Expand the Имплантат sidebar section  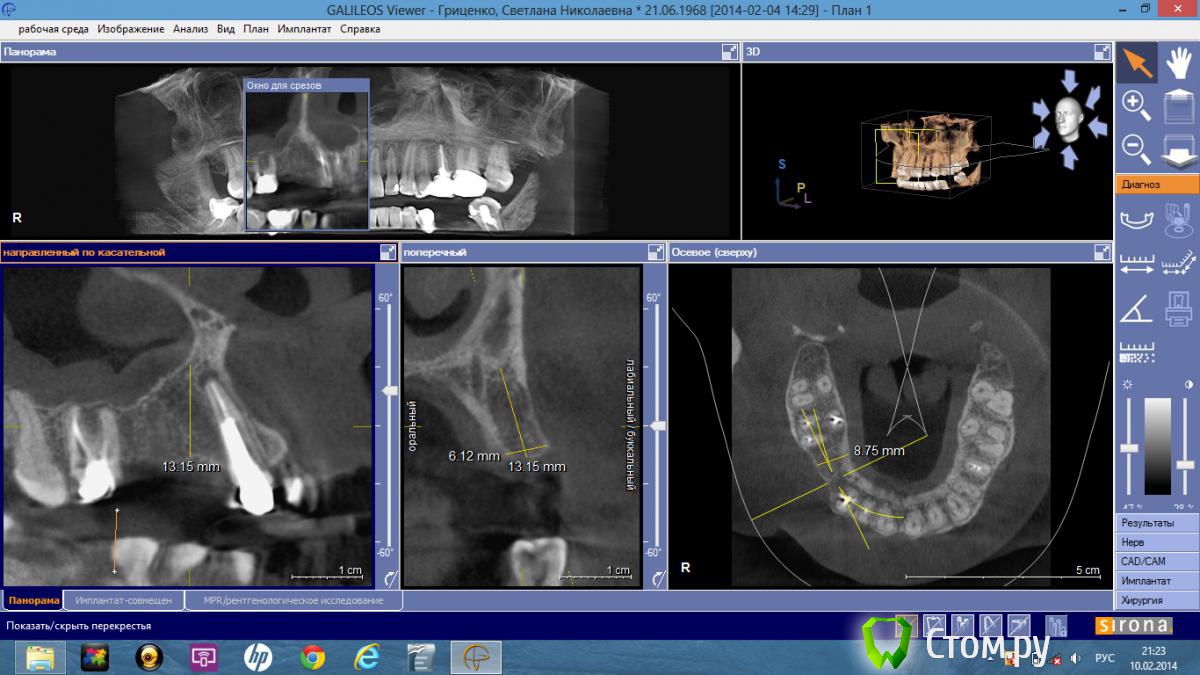(1156, 581)
